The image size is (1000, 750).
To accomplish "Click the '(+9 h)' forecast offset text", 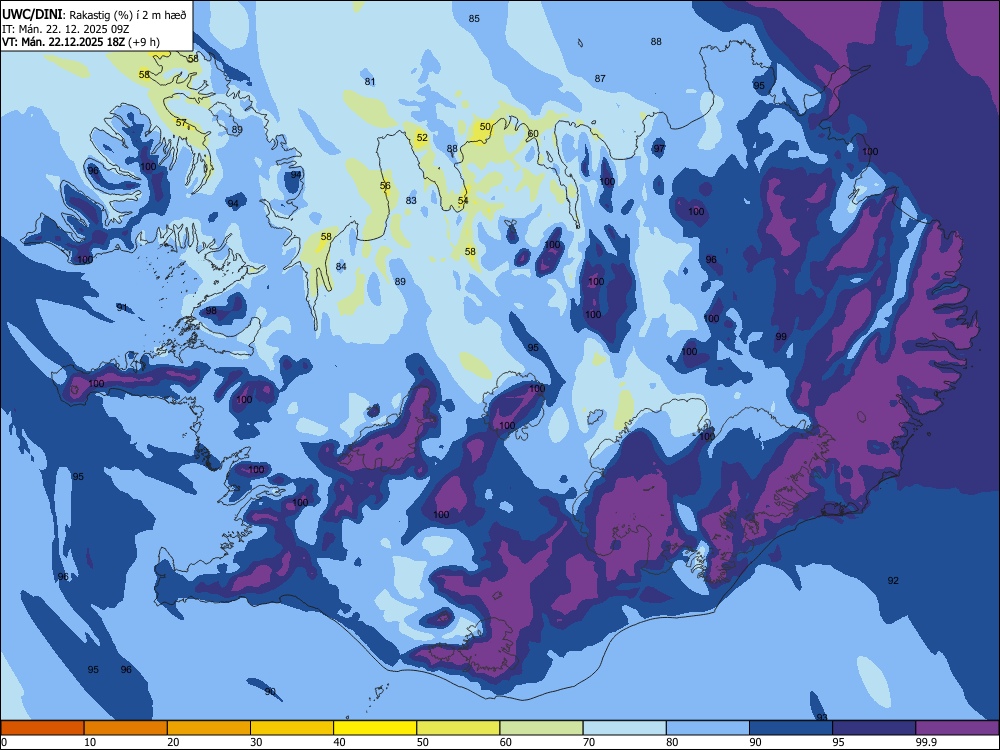I will click(144, 42).
